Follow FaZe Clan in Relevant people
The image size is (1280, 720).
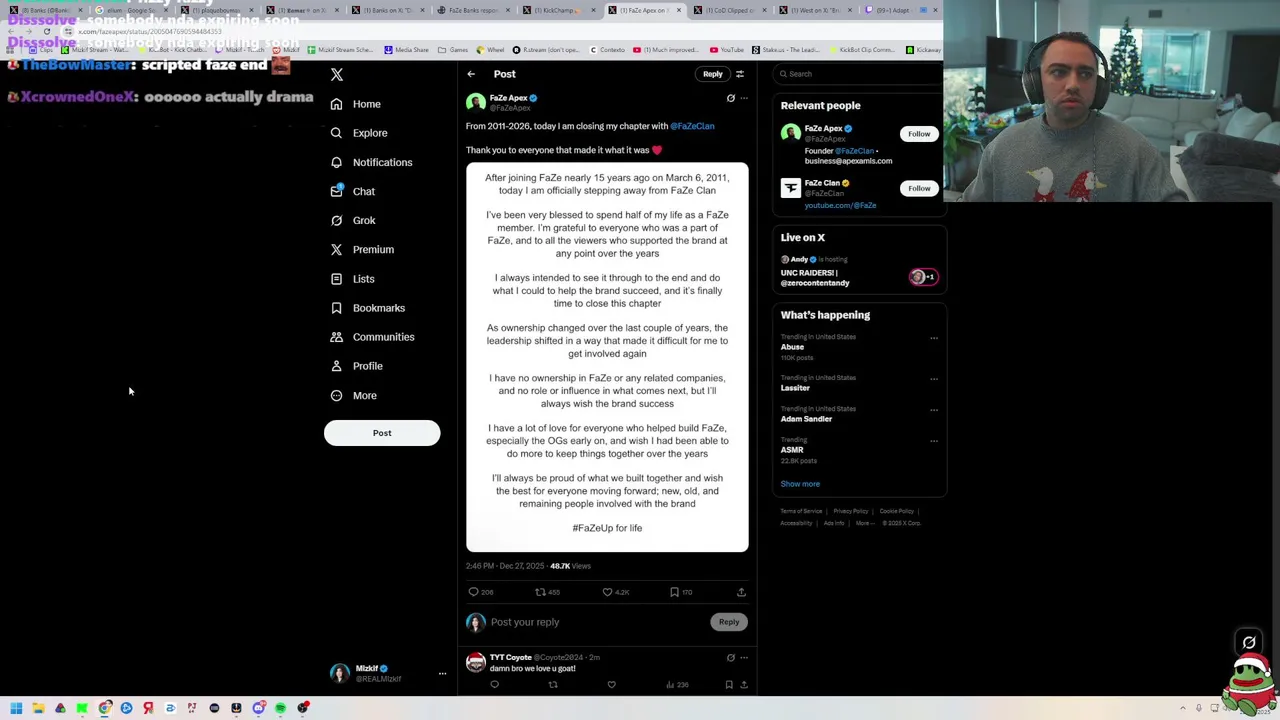pyautogui.click(x=919, y=188)
